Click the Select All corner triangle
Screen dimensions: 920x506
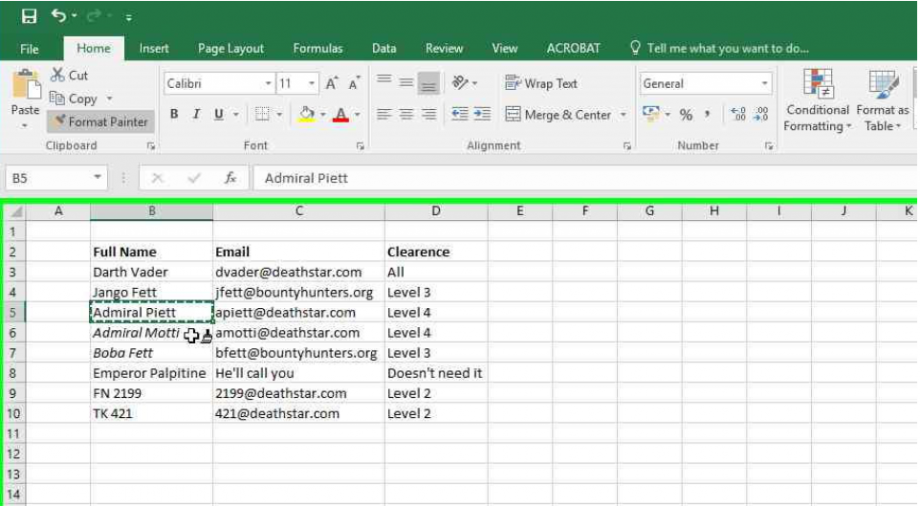tap(15, 211)
